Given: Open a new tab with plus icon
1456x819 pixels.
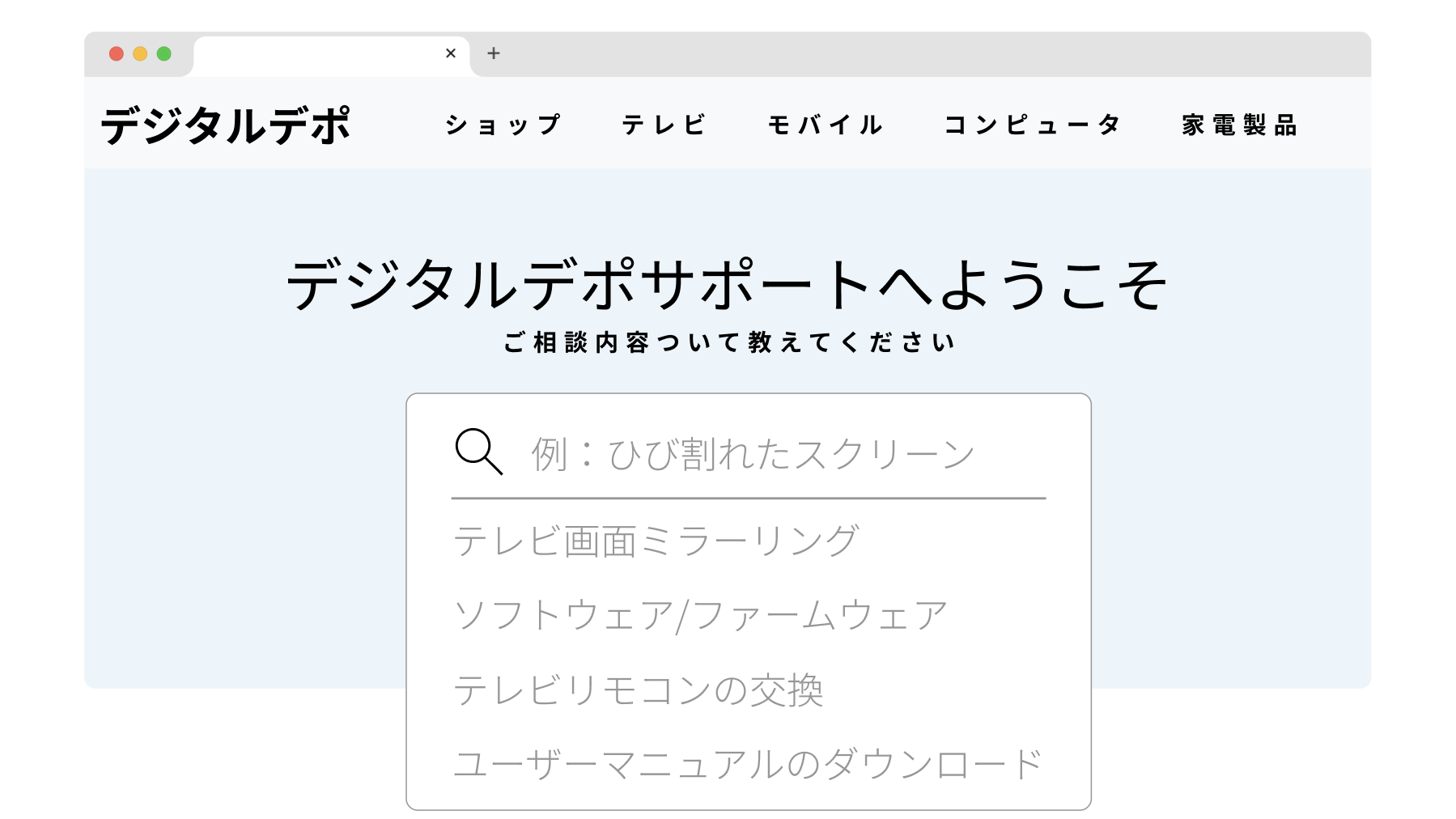Looking at the screenshot, I should [494, 53].
